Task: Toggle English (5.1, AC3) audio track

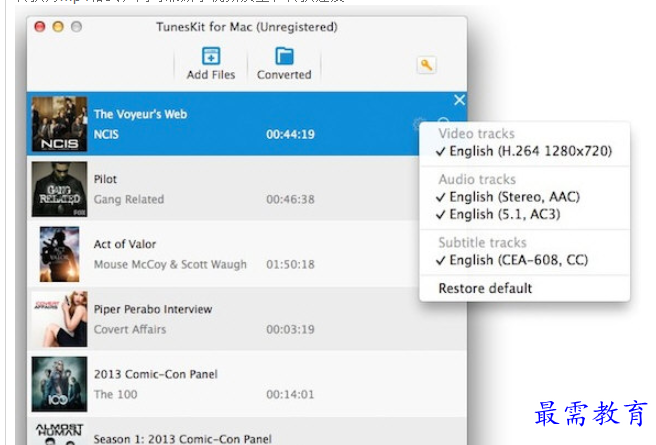Action: tap(498, 214)
